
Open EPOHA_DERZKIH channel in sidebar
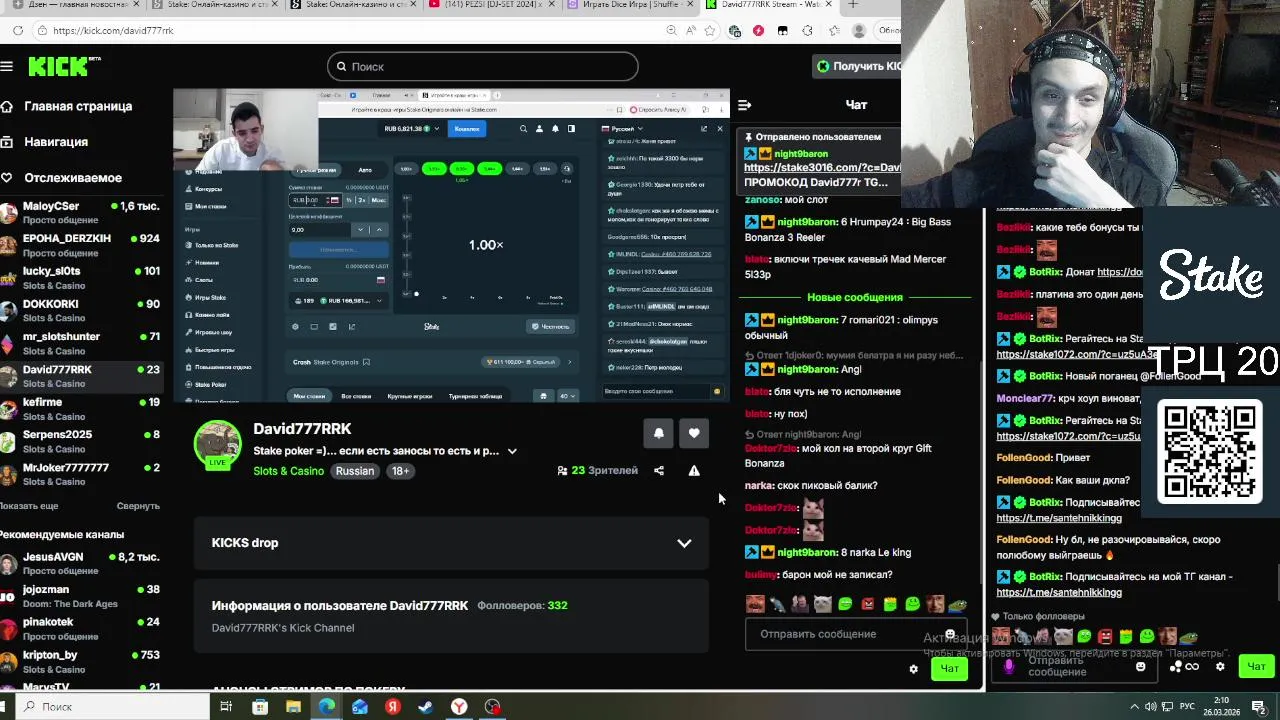click(80, 245)
